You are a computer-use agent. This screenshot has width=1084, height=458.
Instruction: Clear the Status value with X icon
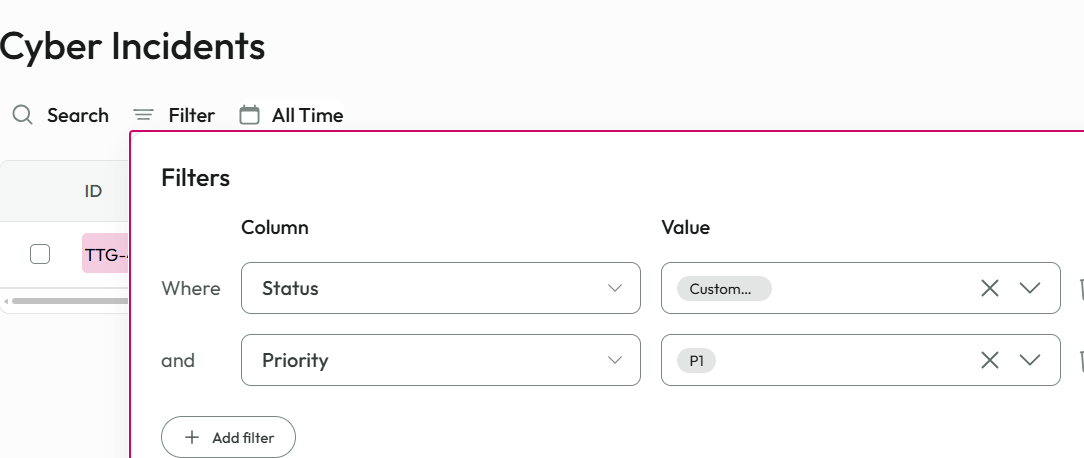click(990, 288)
